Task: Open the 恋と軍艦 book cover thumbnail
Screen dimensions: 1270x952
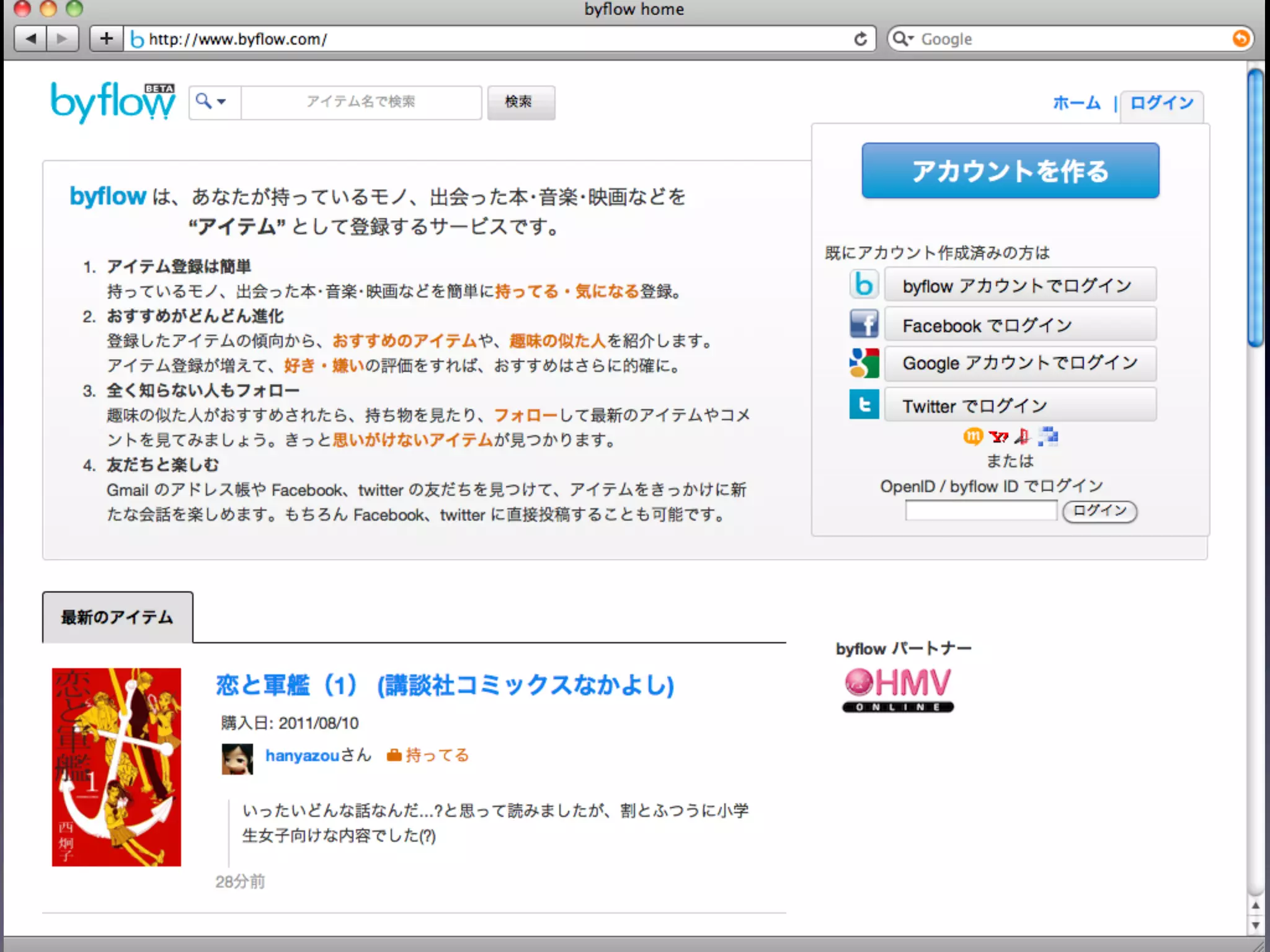Action: (117, 767)
